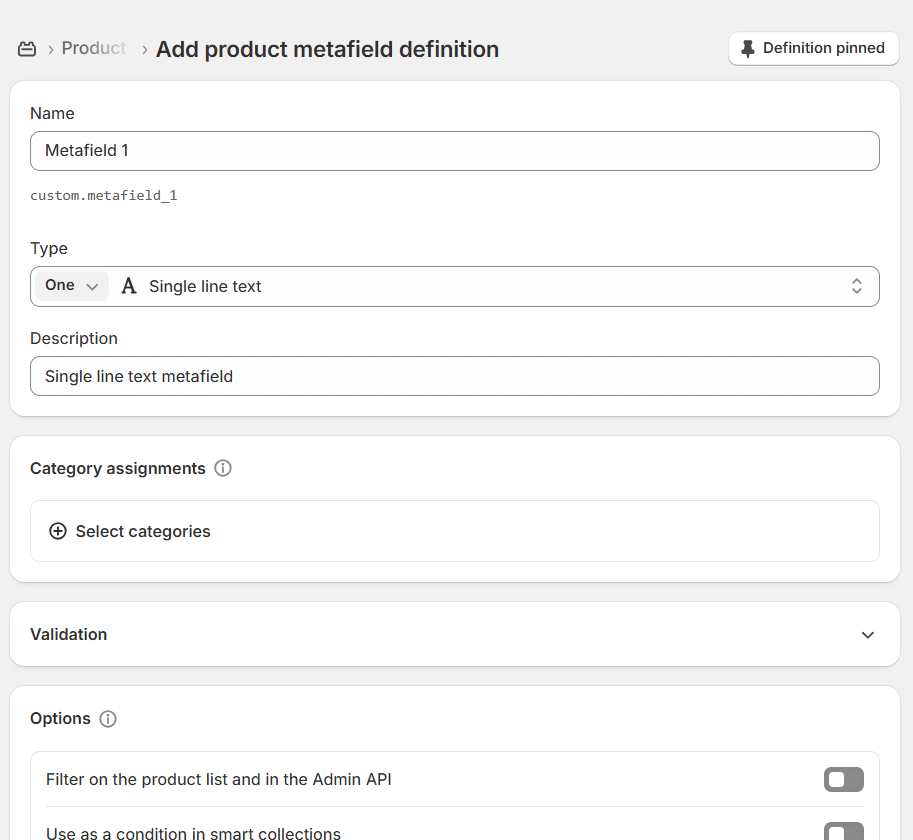Click Select categories
This screenshot has height=840, width=913.
click(x=142, y=531)
